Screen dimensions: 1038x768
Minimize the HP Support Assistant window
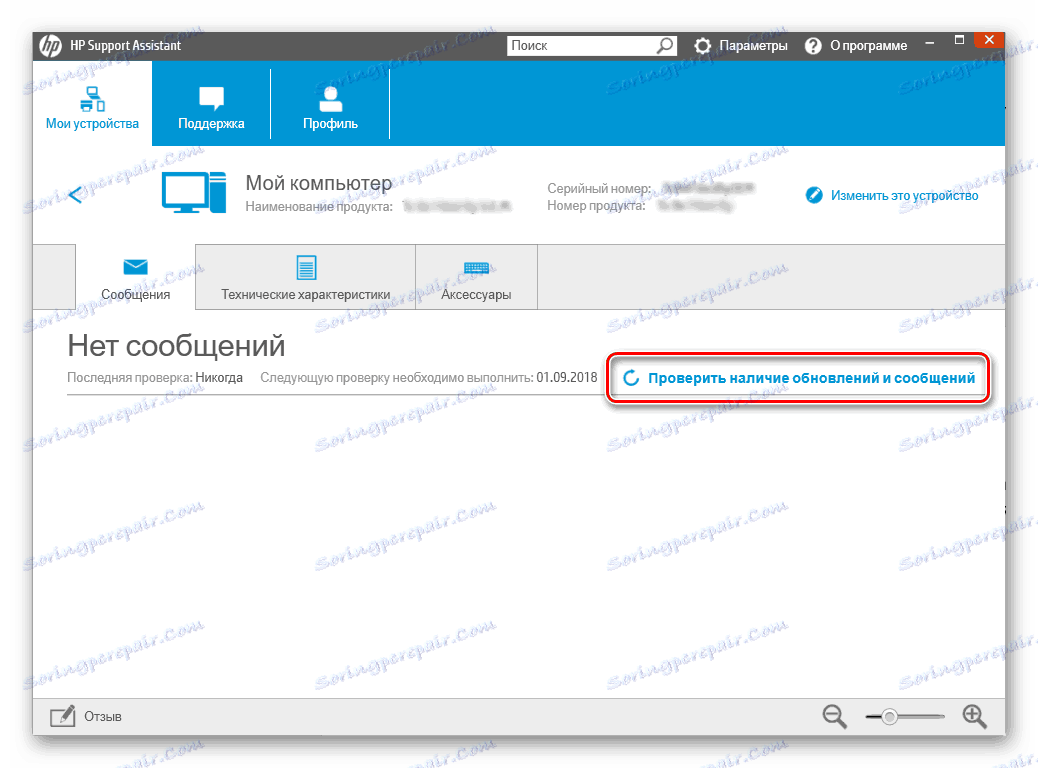click(x=930, y=42)
